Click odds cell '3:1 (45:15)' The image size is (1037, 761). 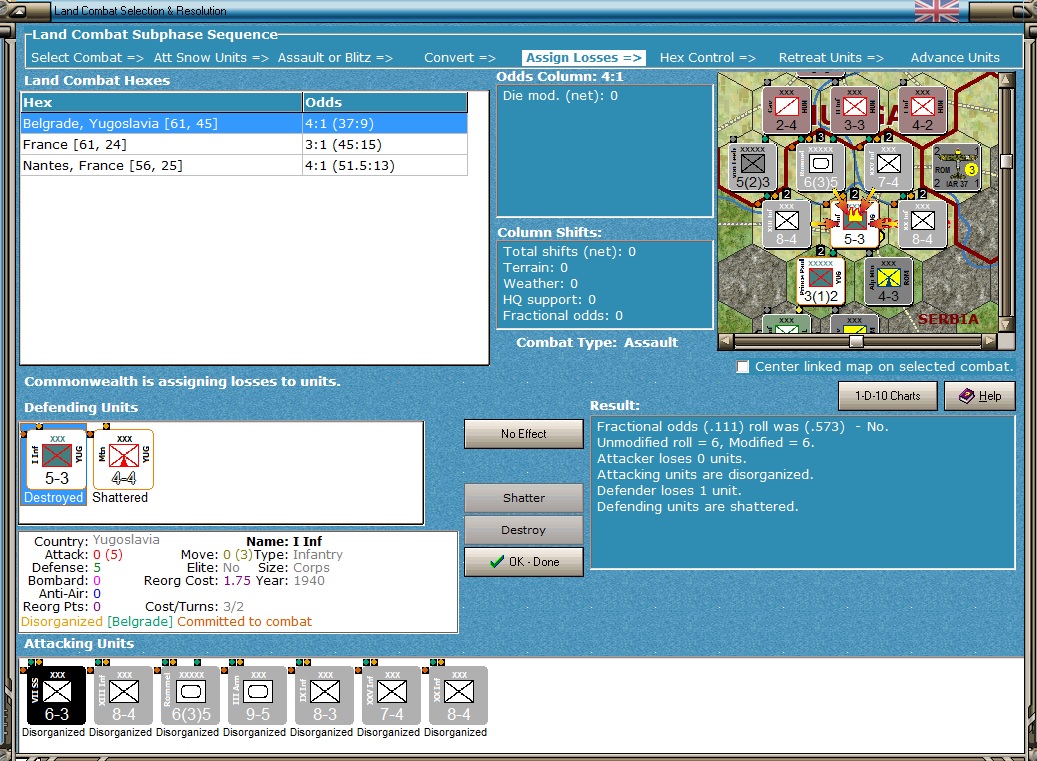coord(385,144)
